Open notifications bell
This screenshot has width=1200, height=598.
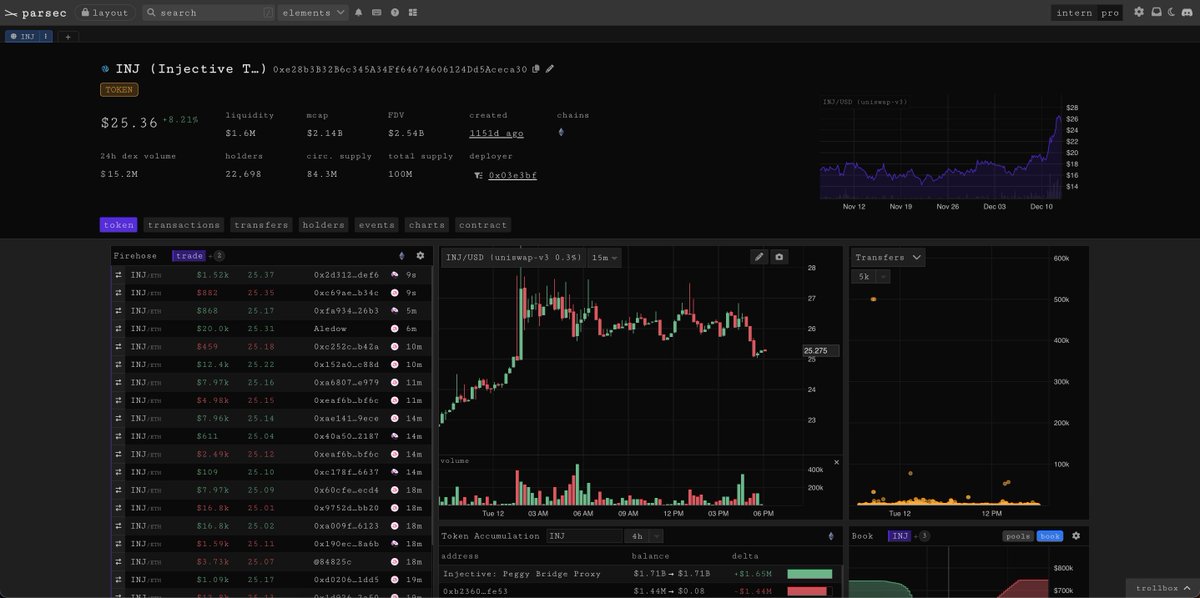click(359, 13)
